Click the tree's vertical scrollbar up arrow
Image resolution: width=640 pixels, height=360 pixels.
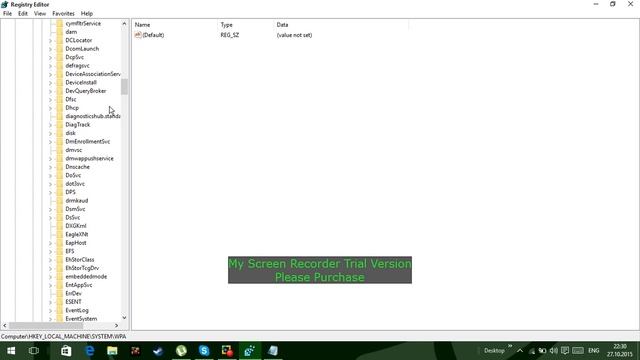point(124,24)
